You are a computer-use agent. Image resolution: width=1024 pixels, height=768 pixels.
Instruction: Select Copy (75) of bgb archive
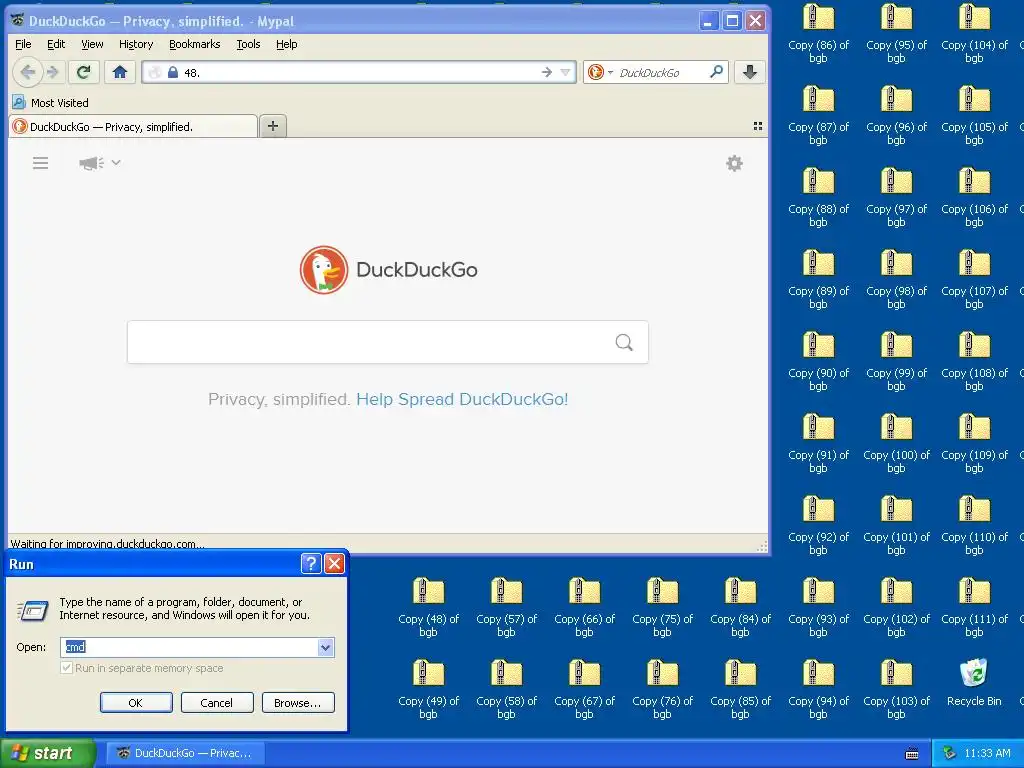662,607
